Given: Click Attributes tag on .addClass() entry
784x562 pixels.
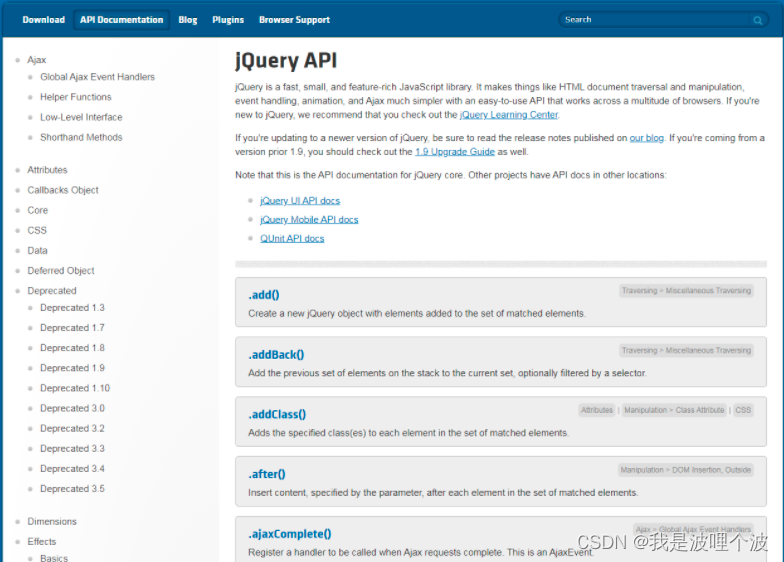Looking at the screenshot, I should 596,410.
